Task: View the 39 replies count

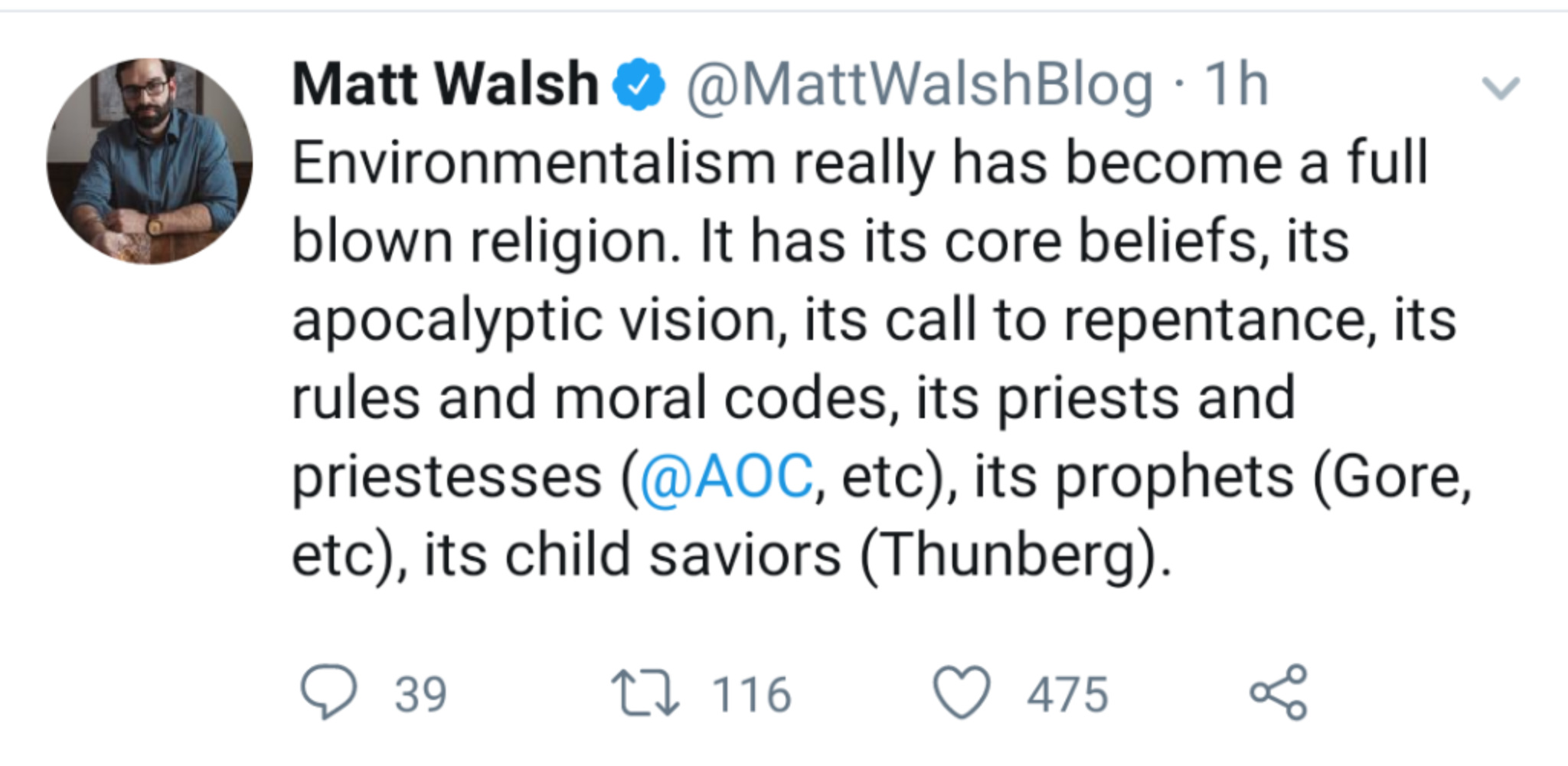Action: pyautogui.click(x=420, y=695)
